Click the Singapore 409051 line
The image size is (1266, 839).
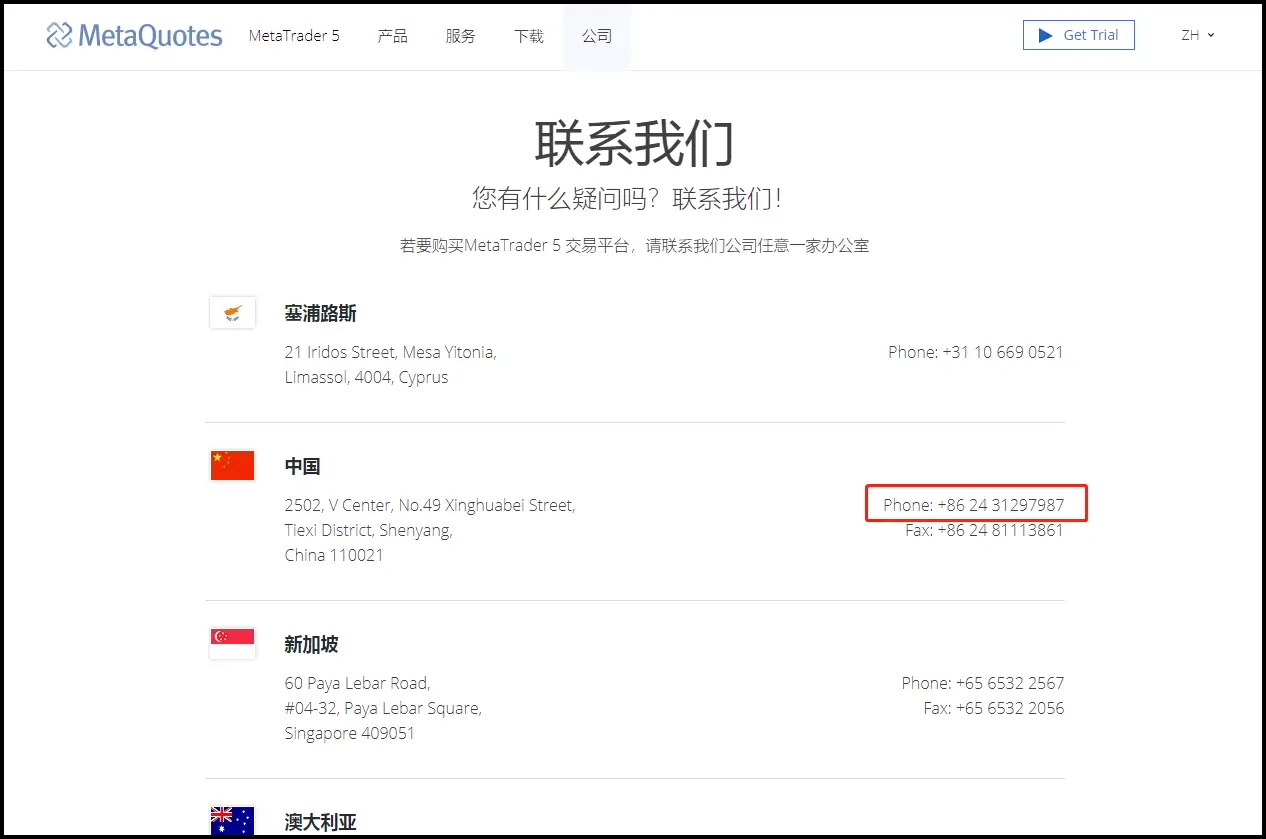coord(349,733)
